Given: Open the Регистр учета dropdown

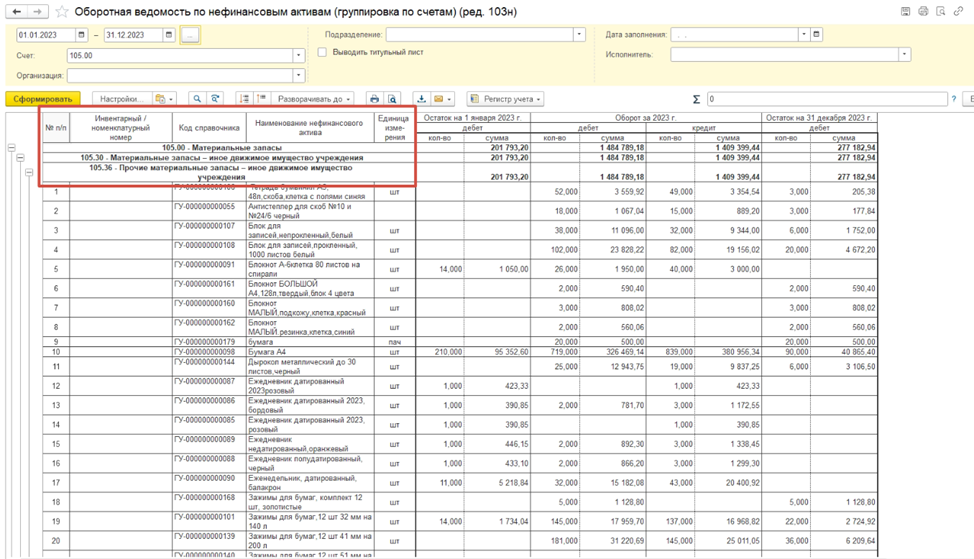Looking at the screenshot, I should [x=506, y=99].
